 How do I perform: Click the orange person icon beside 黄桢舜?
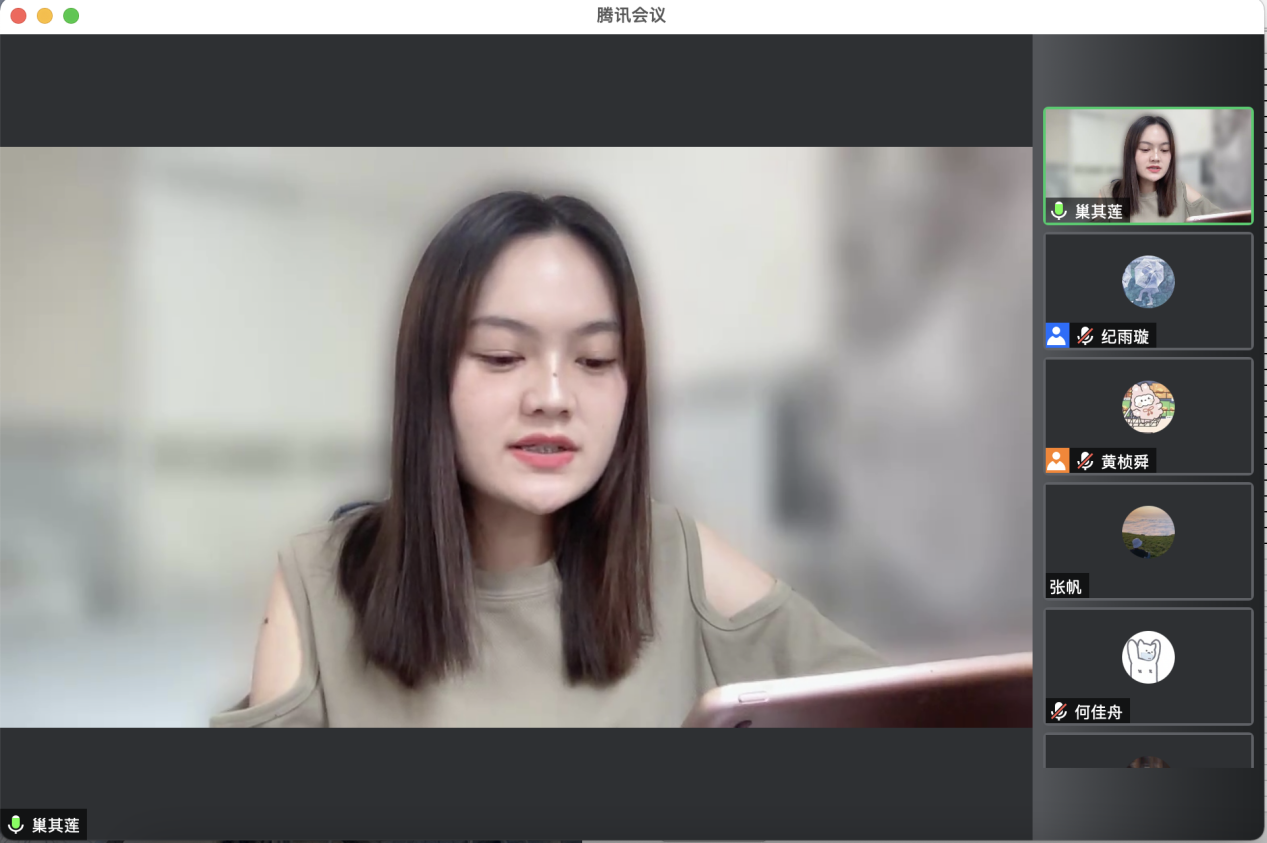pyautogui.click(x=1057, y=460)
